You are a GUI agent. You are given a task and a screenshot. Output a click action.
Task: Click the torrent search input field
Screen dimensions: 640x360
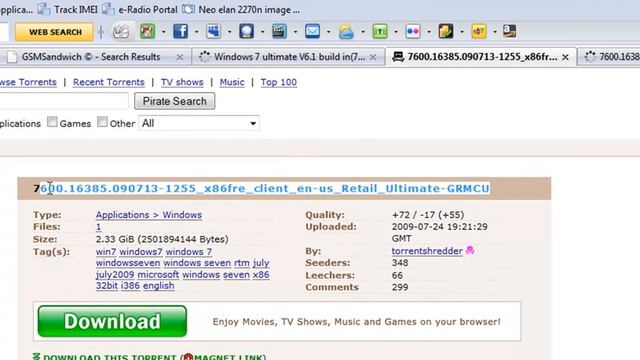pyautogui.click(x=64, y=101)
